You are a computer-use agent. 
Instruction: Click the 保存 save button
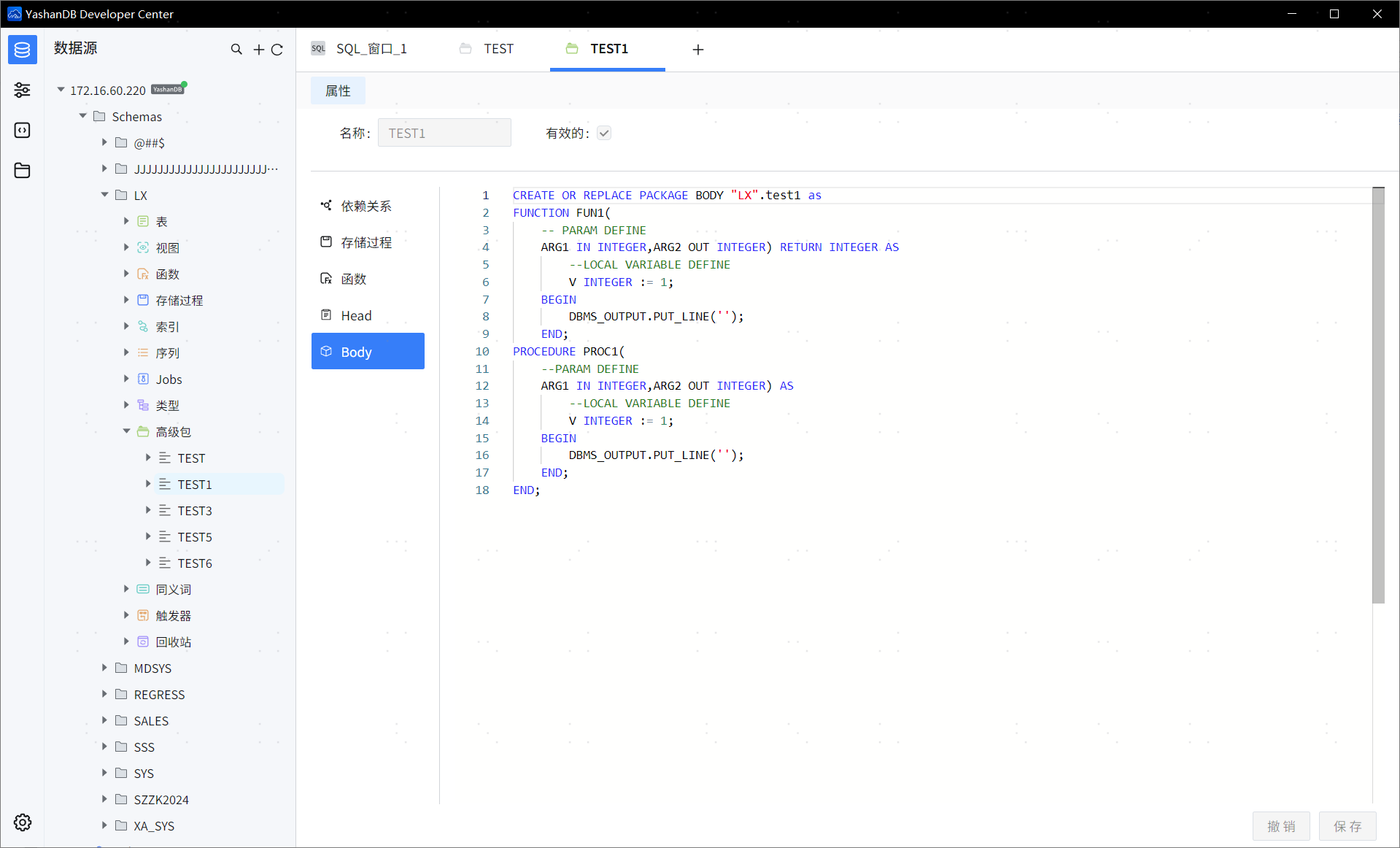click(1347, 826)
